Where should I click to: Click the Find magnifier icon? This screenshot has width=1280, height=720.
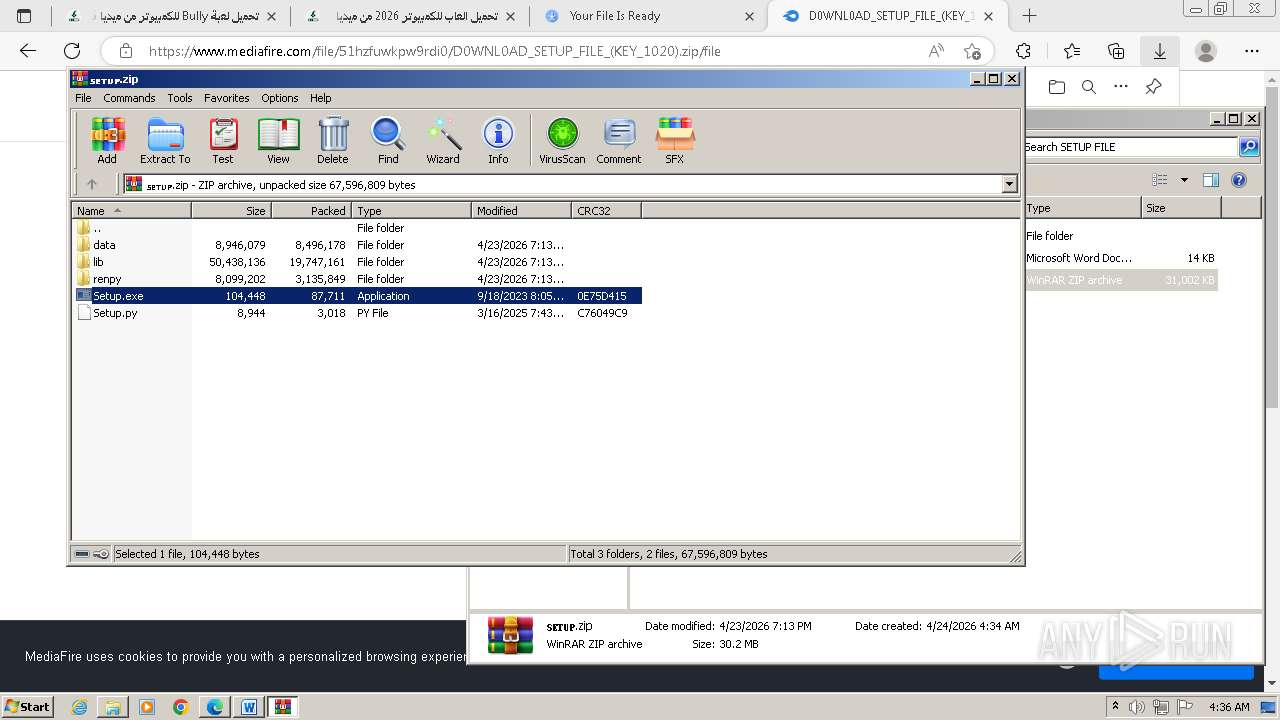pyautogui.click(x=388, y=140)
